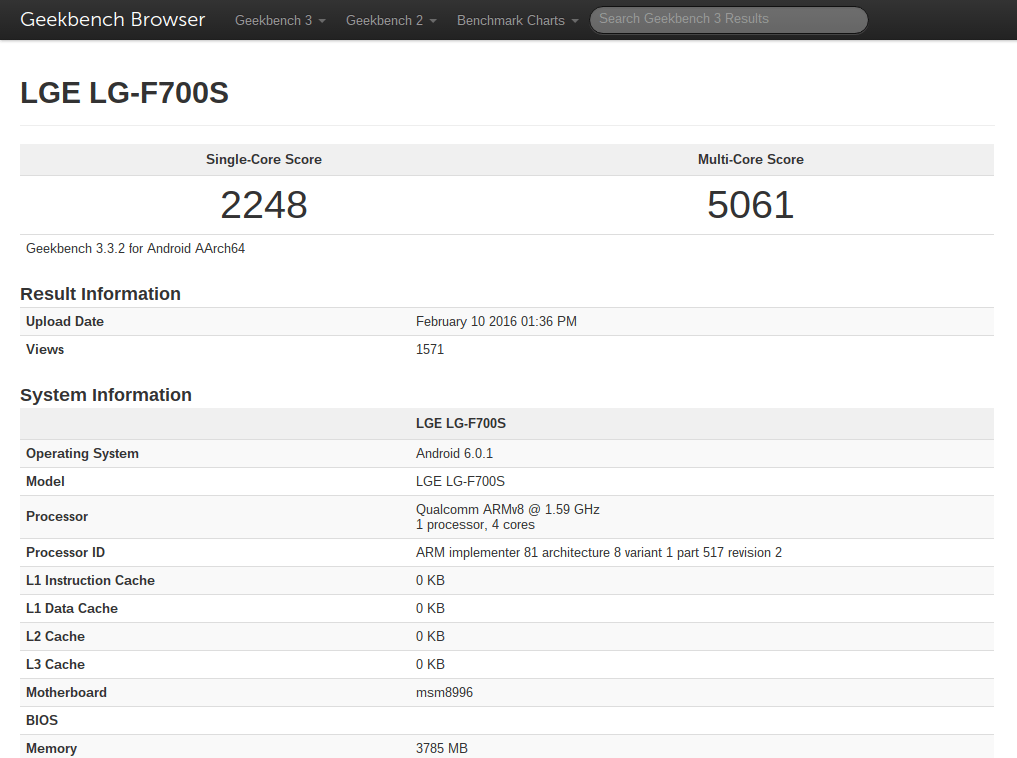Click the Views count 1571

pyautogui.click(x=429, y=349)
